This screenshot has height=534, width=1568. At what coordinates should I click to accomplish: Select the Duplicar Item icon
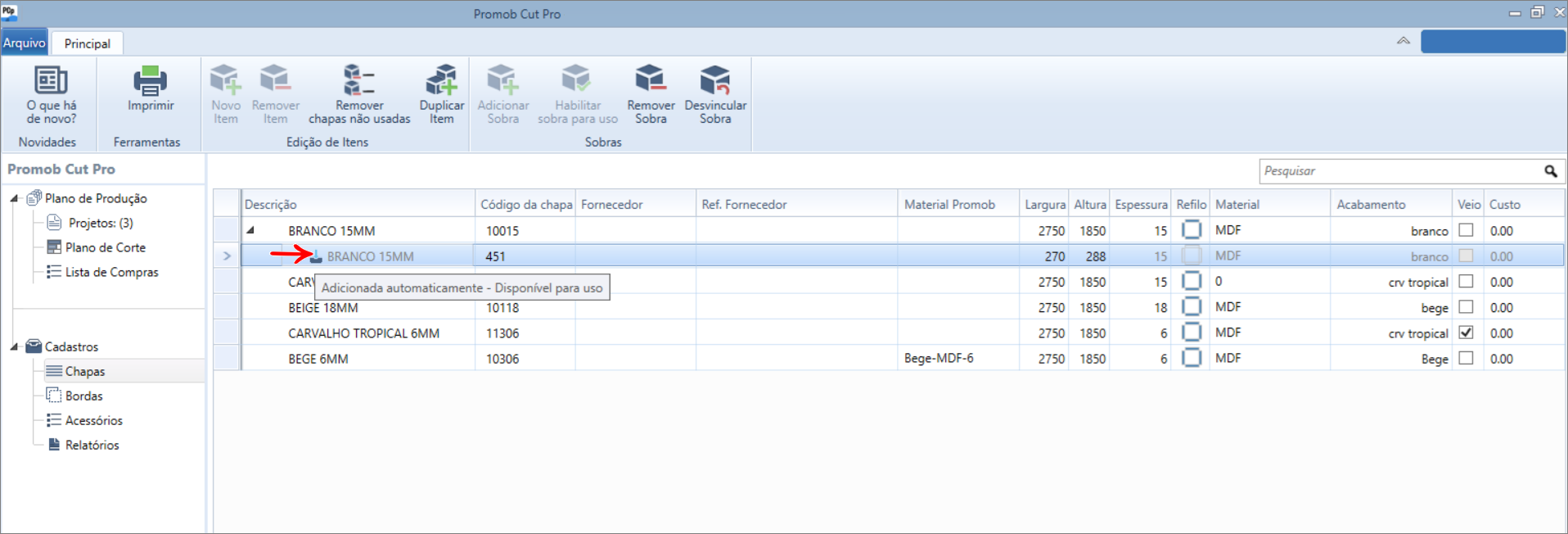pos(442,80)
